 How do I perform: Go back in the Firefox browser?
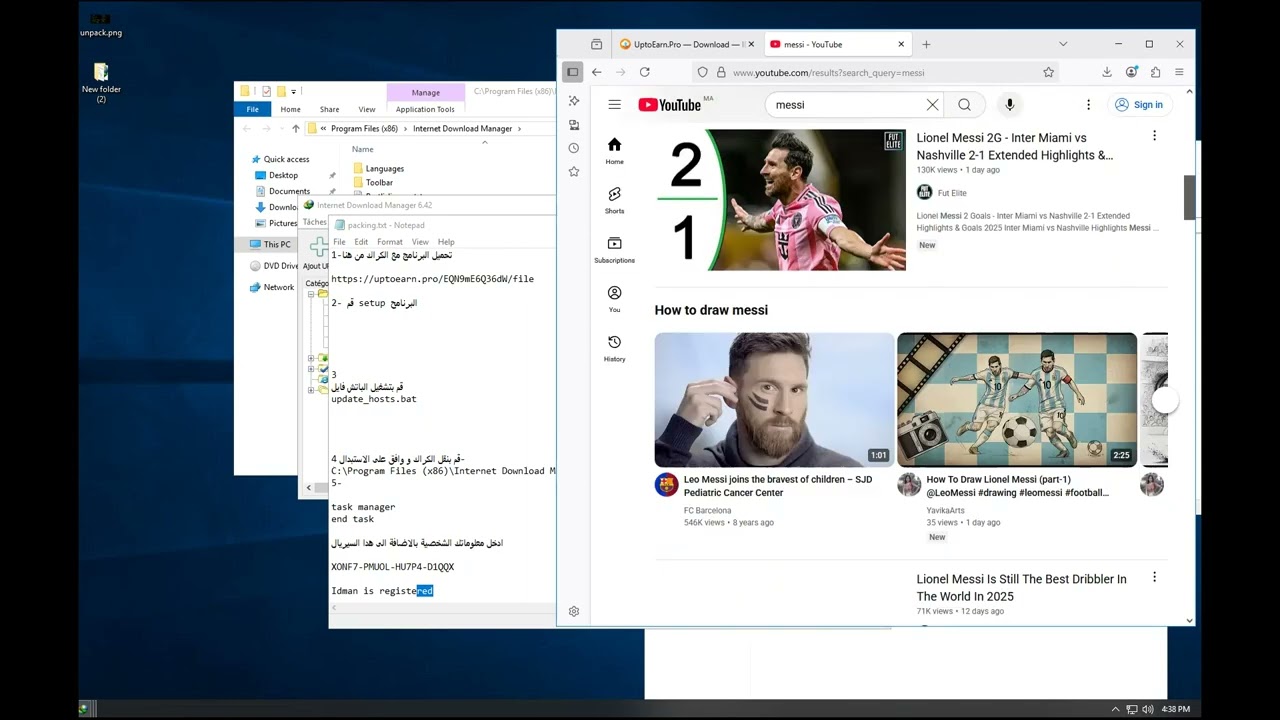(x=597, y=72)
